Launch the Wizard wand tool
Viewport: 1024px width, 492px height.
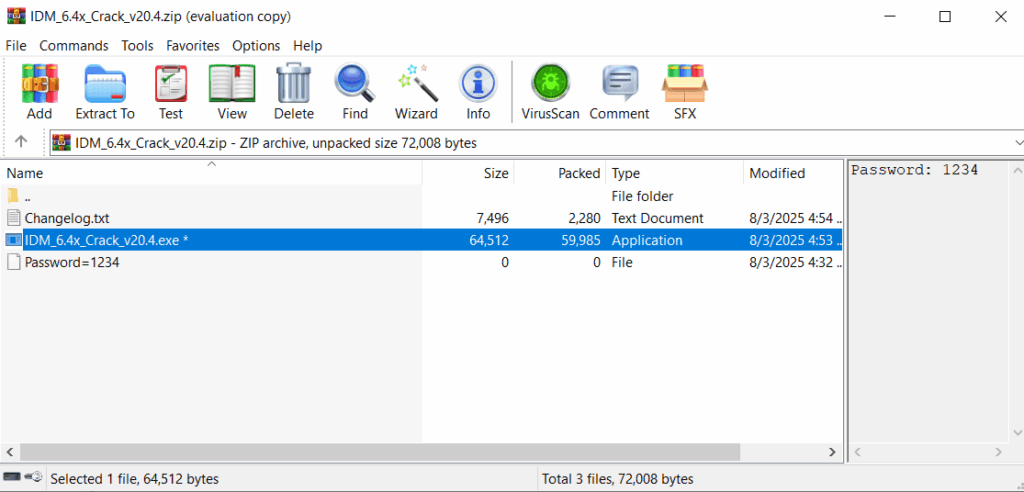coord(416,84)
